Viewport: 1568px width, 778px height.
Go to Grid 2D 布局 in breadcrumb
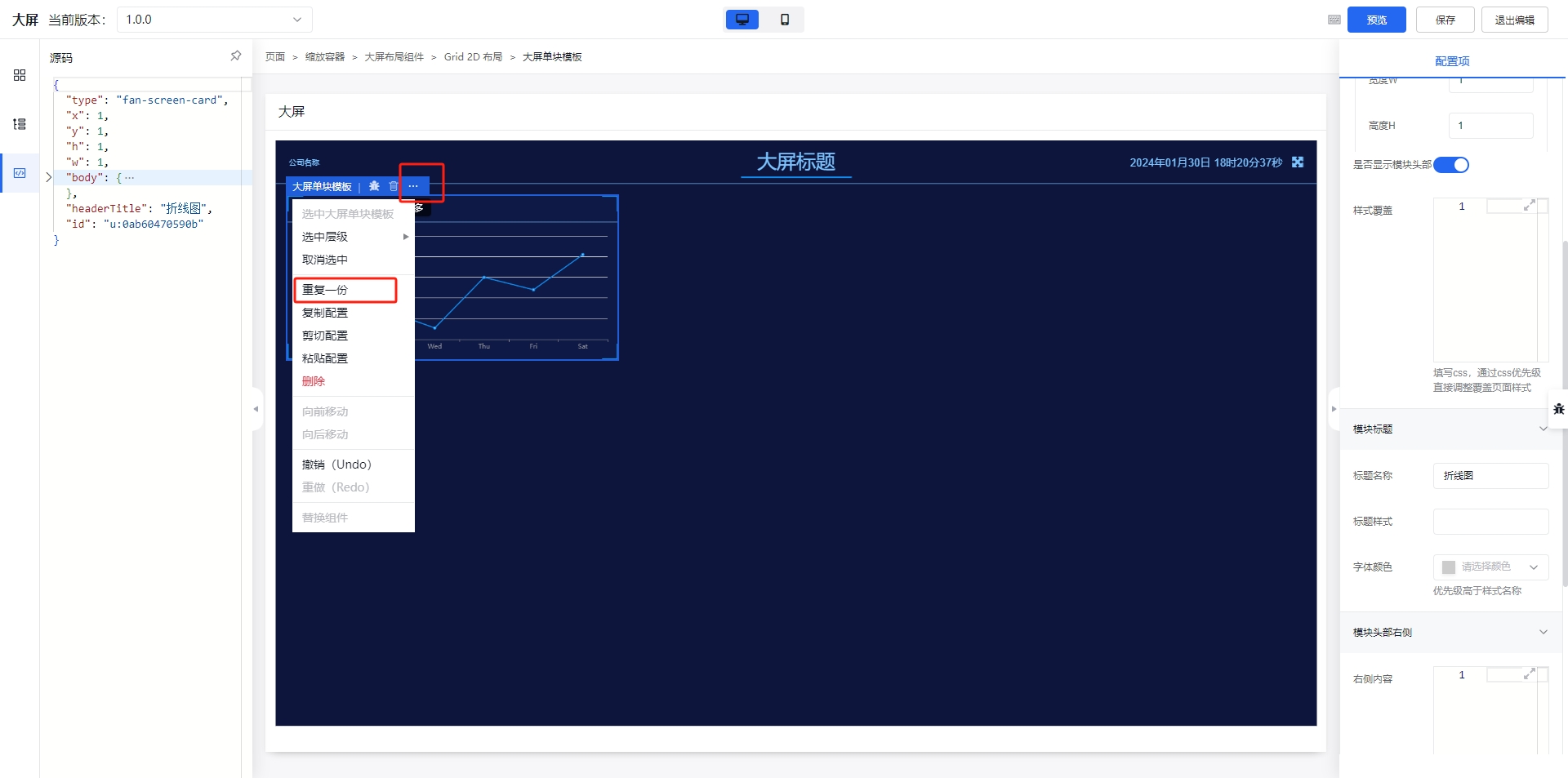pos(474,57)
